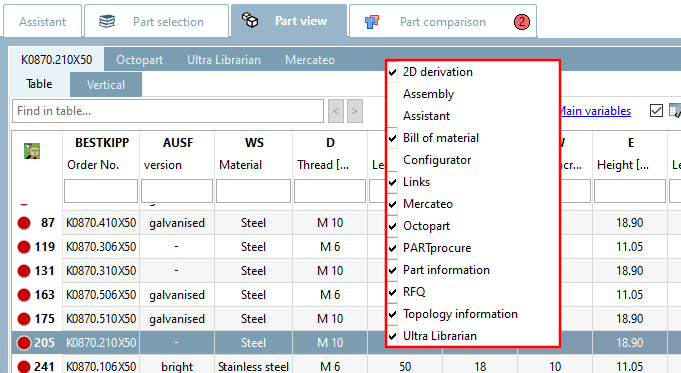Enable Assistant in the context menu

click(x=473, y=116)
